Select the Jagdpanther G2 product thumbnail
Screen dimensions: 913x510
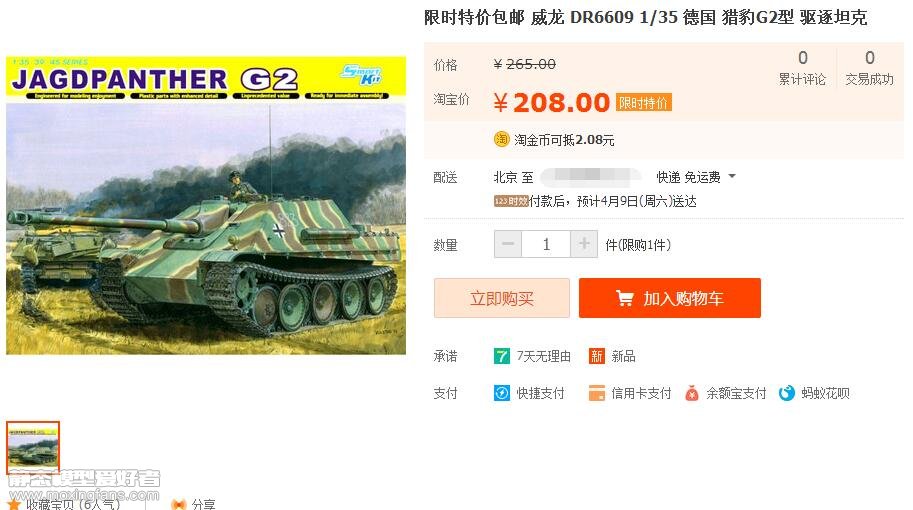click(33, 447)
